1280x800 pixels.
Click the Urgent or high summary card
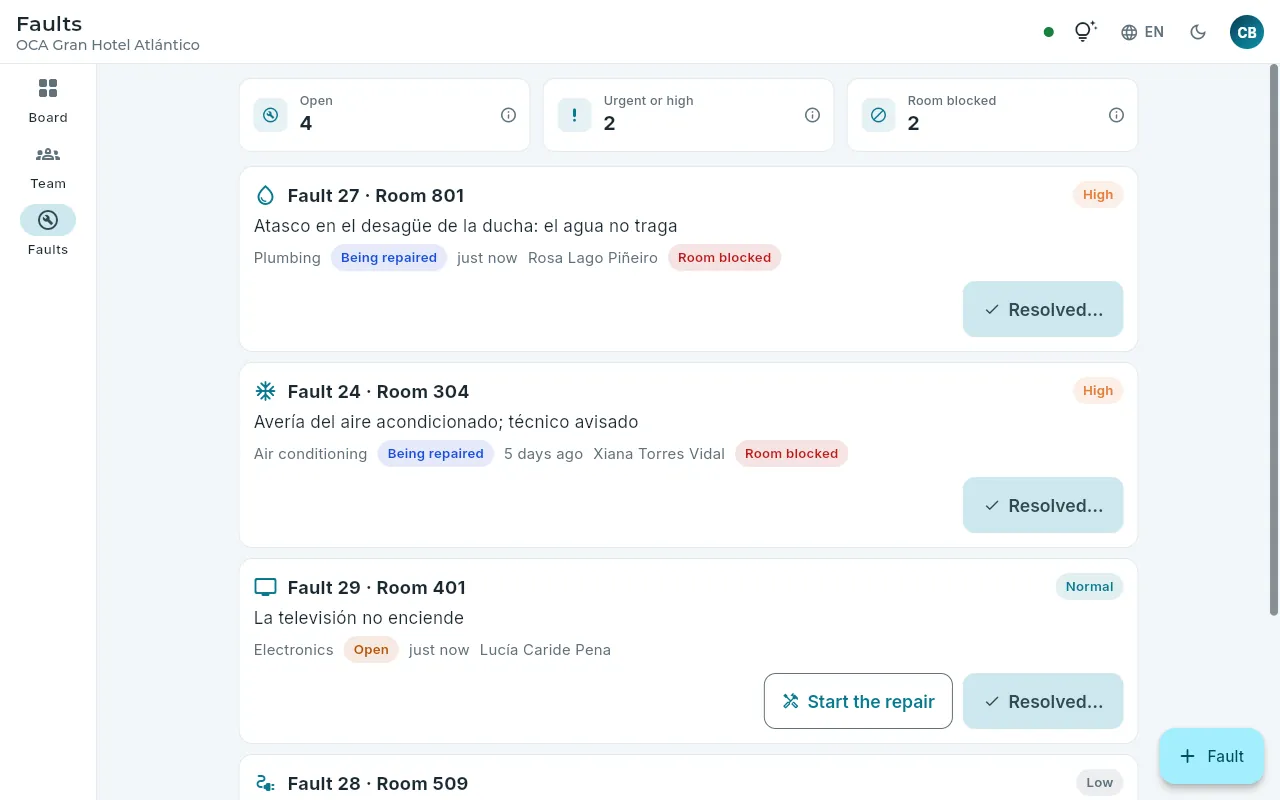click(688, 115)
